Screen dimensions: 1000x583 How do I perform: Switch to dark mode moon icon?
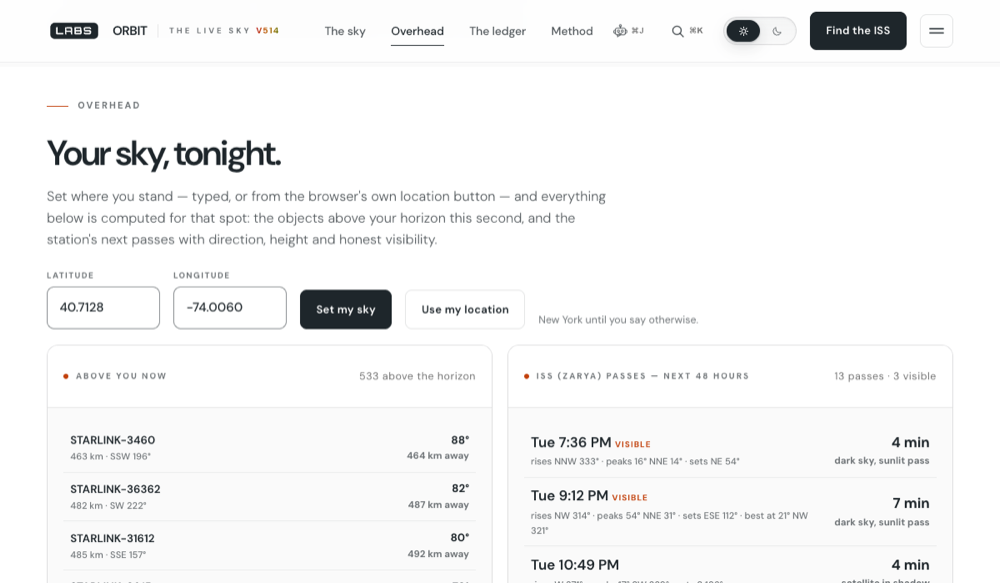777,31
